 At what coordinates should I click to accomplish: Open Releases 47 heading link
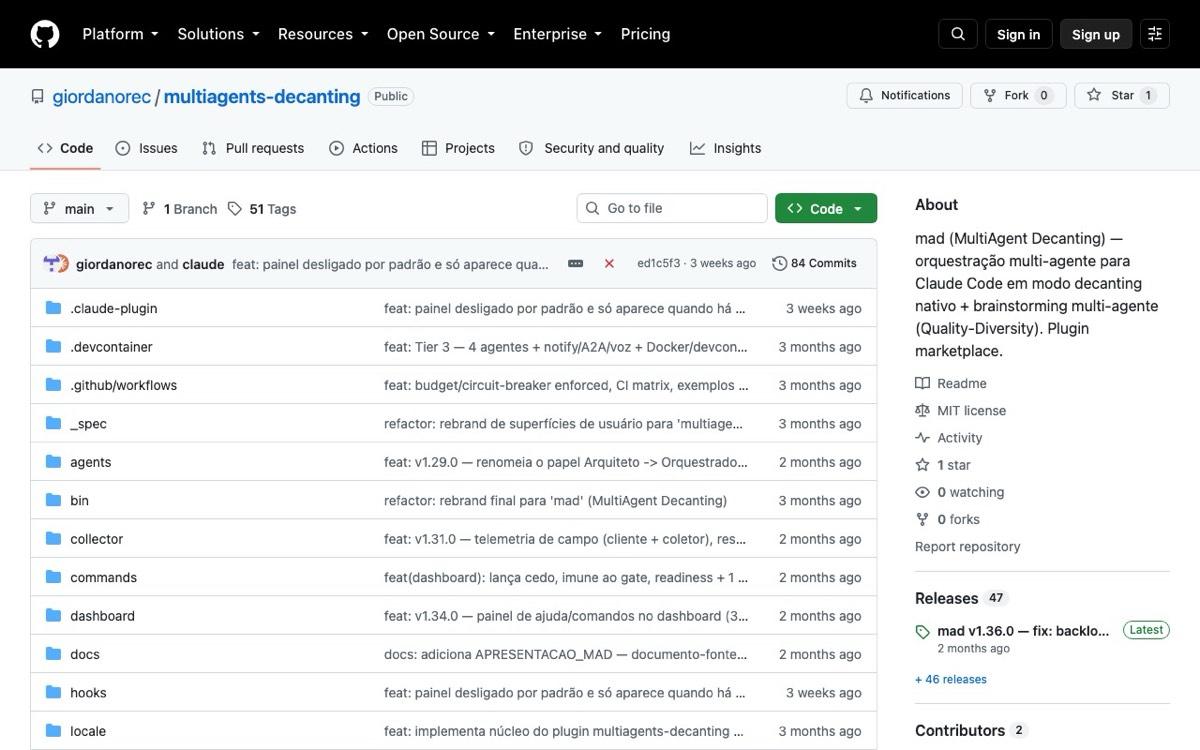[x=960, y=598]
